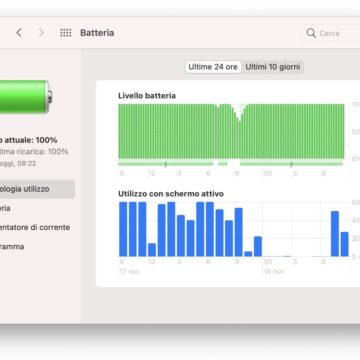
Task: Select the Ultime 24 ore tab
Action: 213,67
